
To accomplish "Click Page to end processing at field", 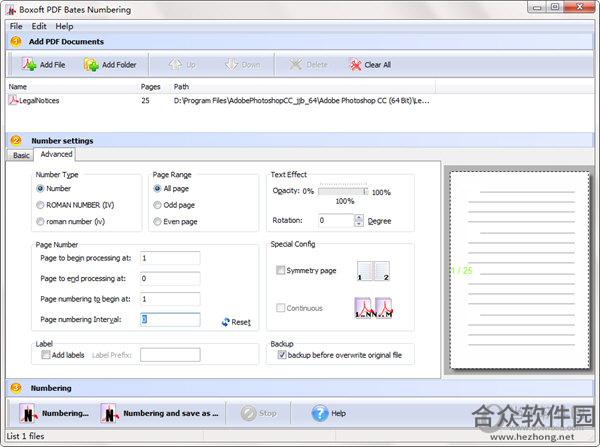I will [x=170, y=278].
